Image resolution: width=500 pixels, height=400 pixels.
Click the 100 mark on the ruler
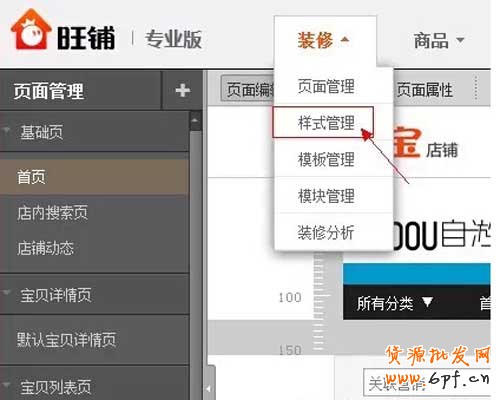(290, 297)
